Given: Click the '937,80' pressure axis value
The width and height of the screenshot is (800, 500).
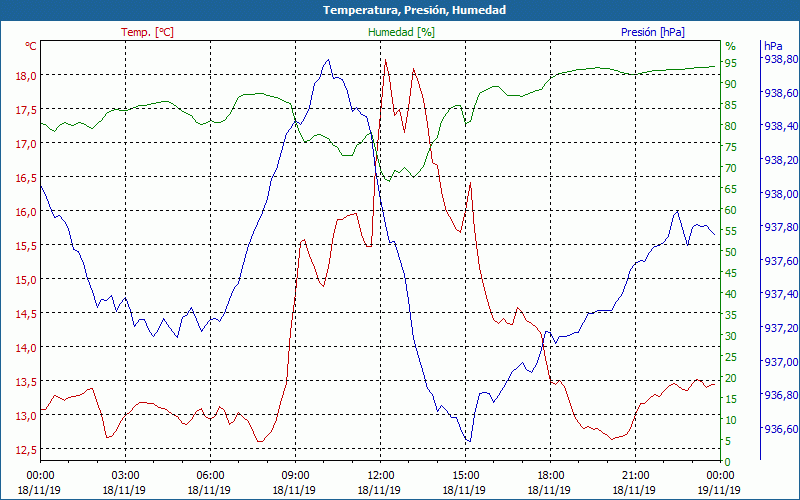Looking at the screenshot, I should point(780,227).
